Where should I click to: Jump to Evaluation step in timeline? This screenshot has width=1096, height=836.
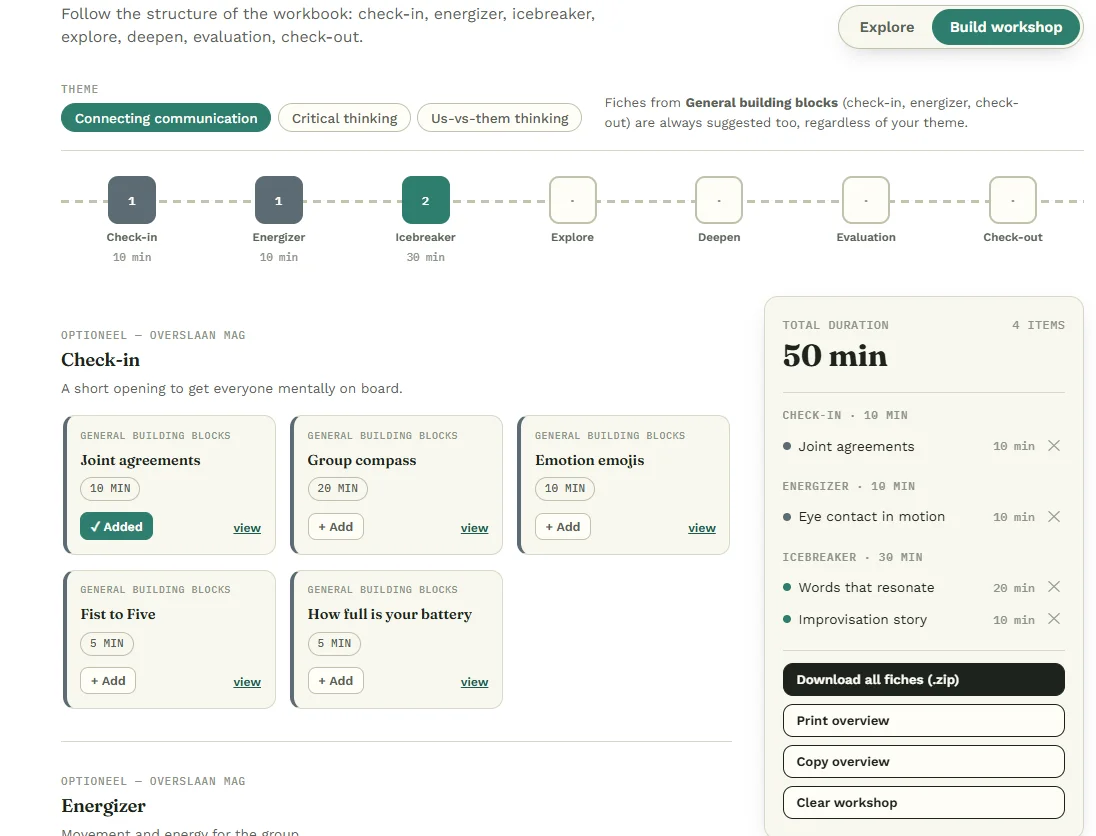(866, 201)
